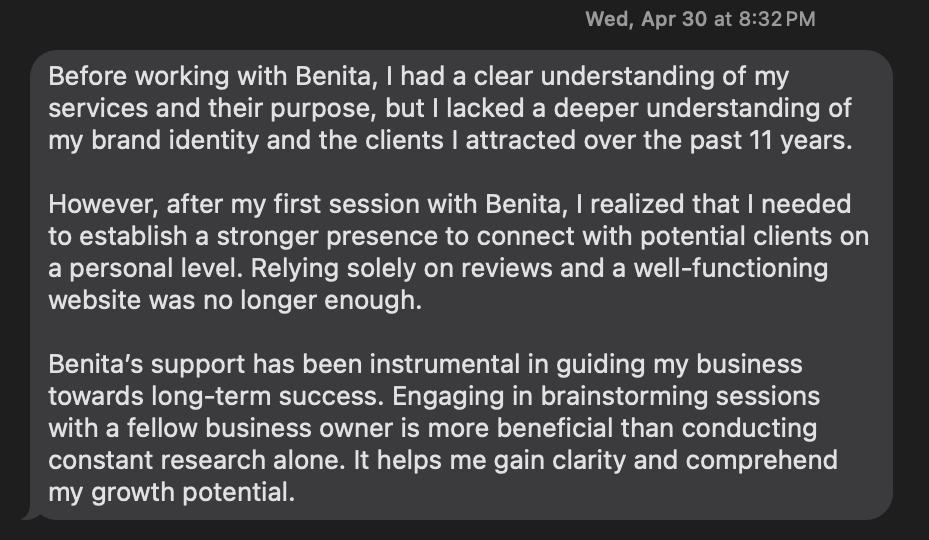The width and height of the screenshot is (929, 540).
Task: Select the gray message bubble tail
Action: point(33,513)
